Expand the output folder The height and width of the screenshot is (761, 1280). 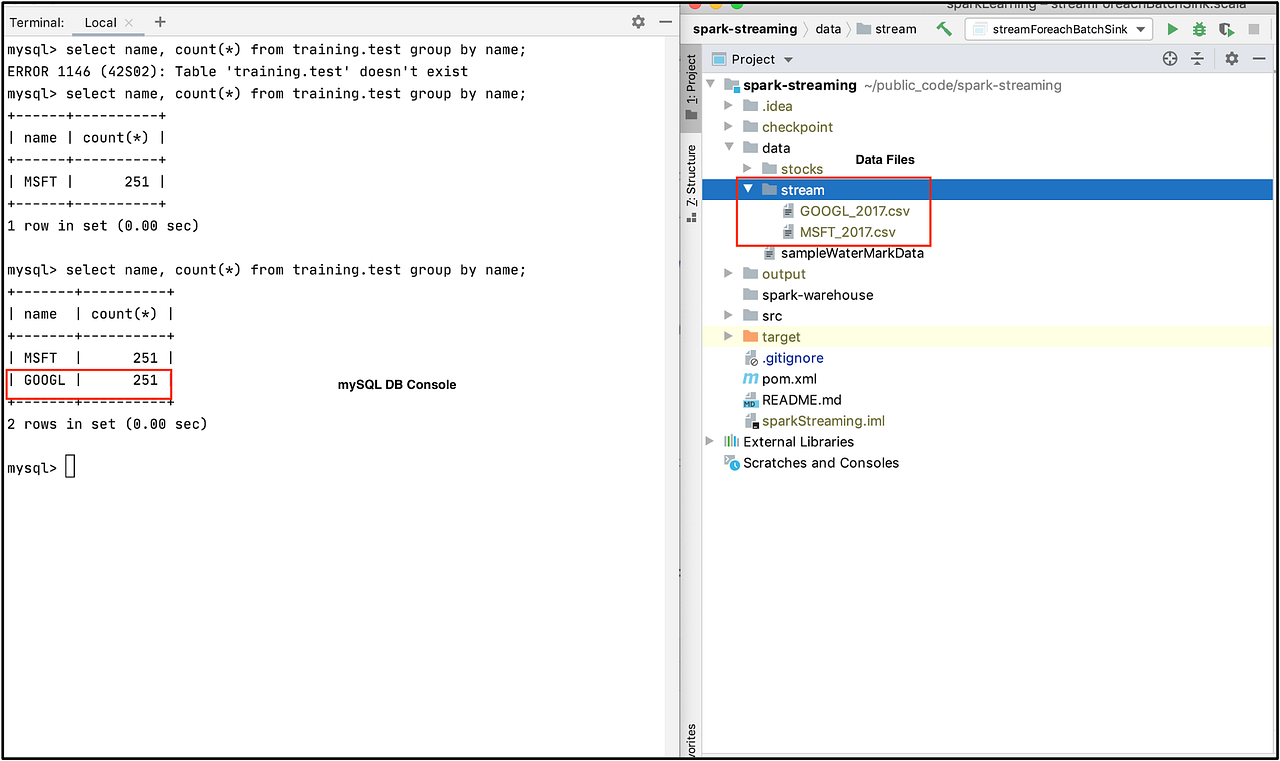pyautogui.click(x=728, y=273)
